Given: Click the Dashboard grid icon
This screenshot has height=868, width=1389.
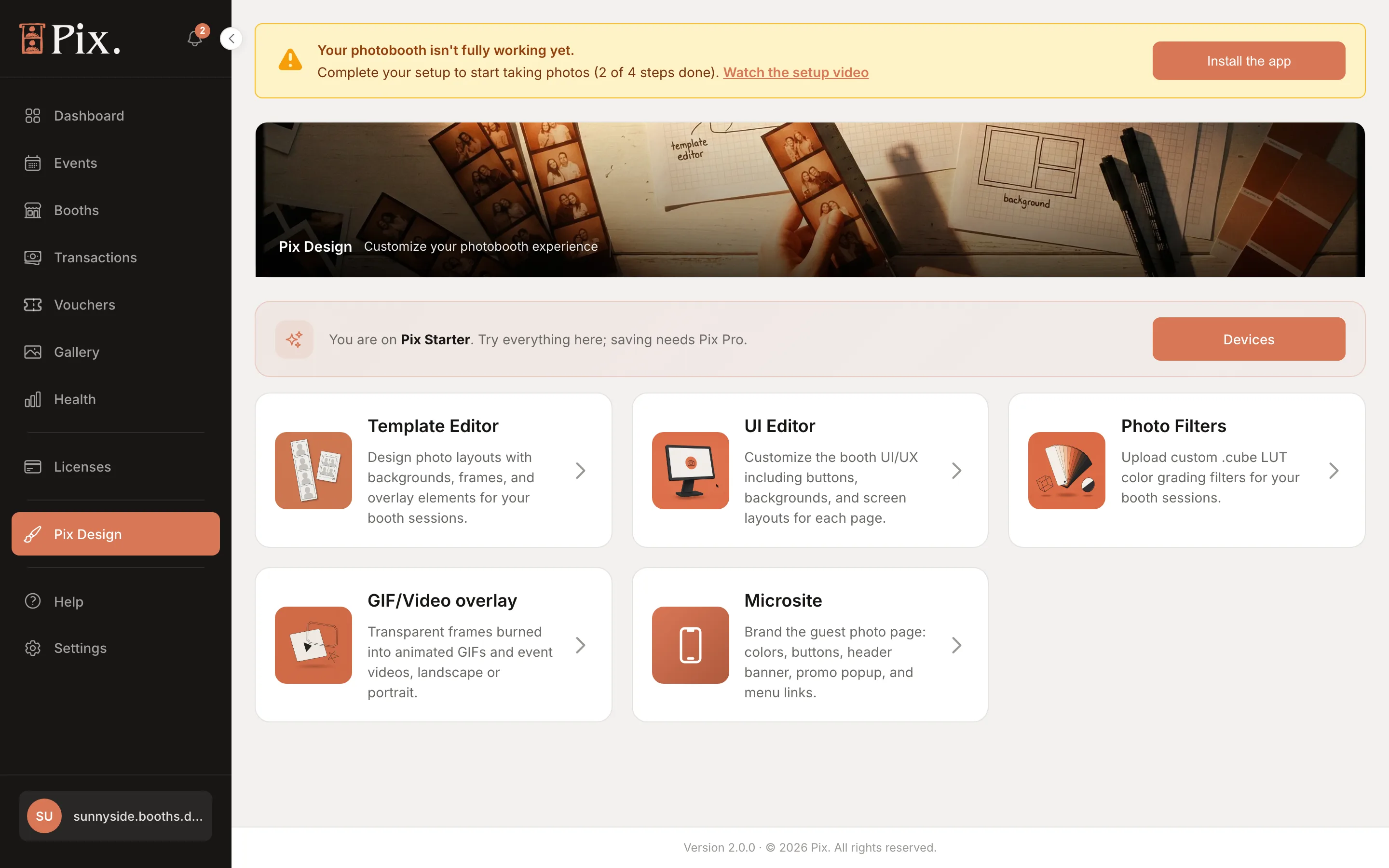Looking at the screenshot, I should coord(33,116).
